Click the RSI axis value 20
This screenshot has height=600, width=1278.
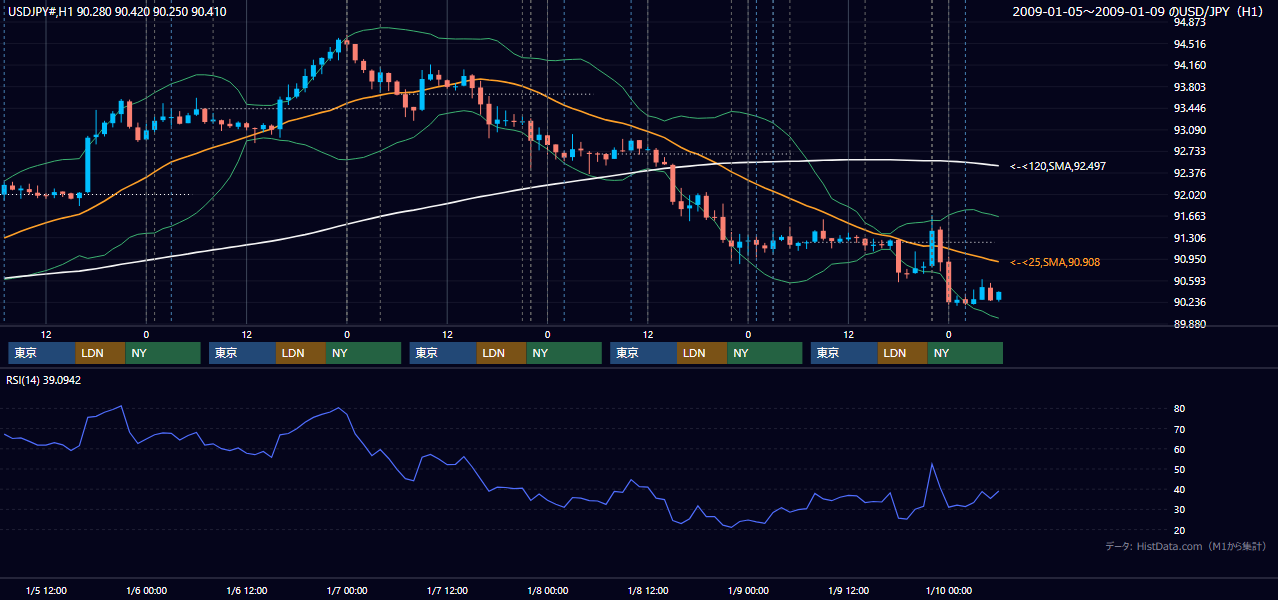tap(1180, 530)
